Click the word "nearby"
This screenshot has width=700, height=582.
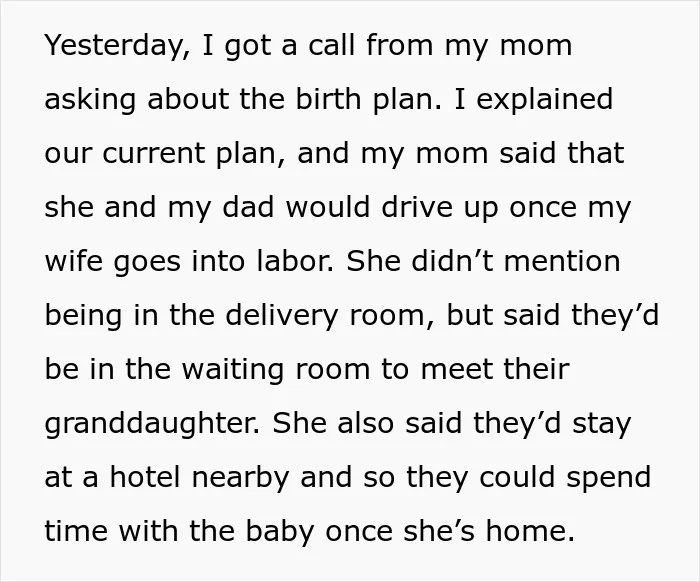click(241, 478)
